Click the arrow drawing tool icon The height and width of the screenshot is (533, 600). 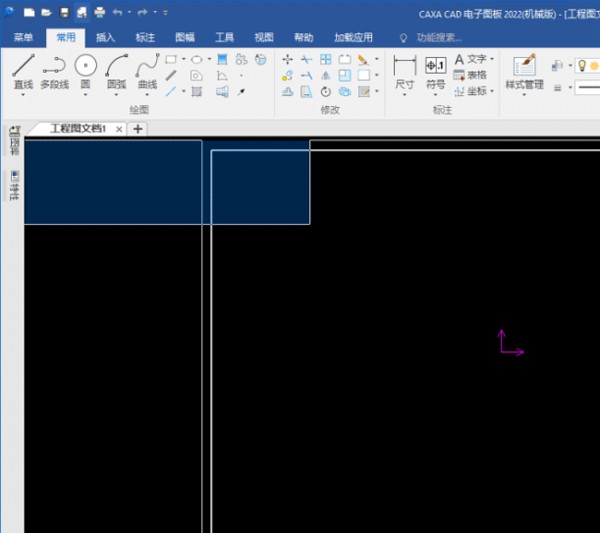(241, 92)
